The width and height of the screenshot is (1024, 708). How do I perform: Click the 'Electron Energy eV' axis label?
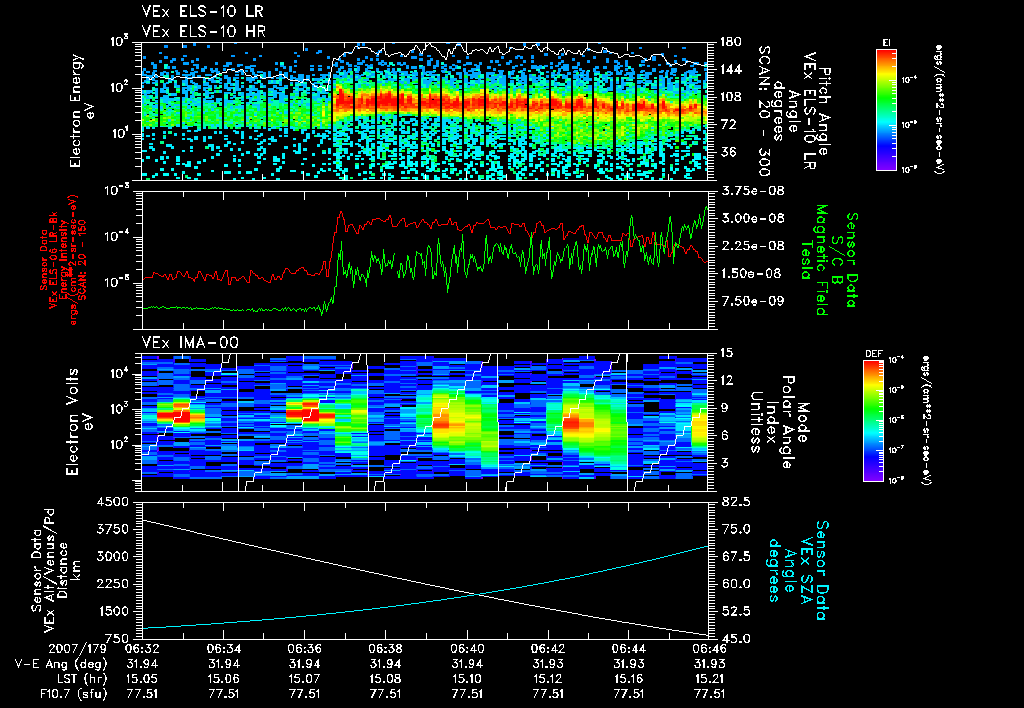click(x=82, y=111)
